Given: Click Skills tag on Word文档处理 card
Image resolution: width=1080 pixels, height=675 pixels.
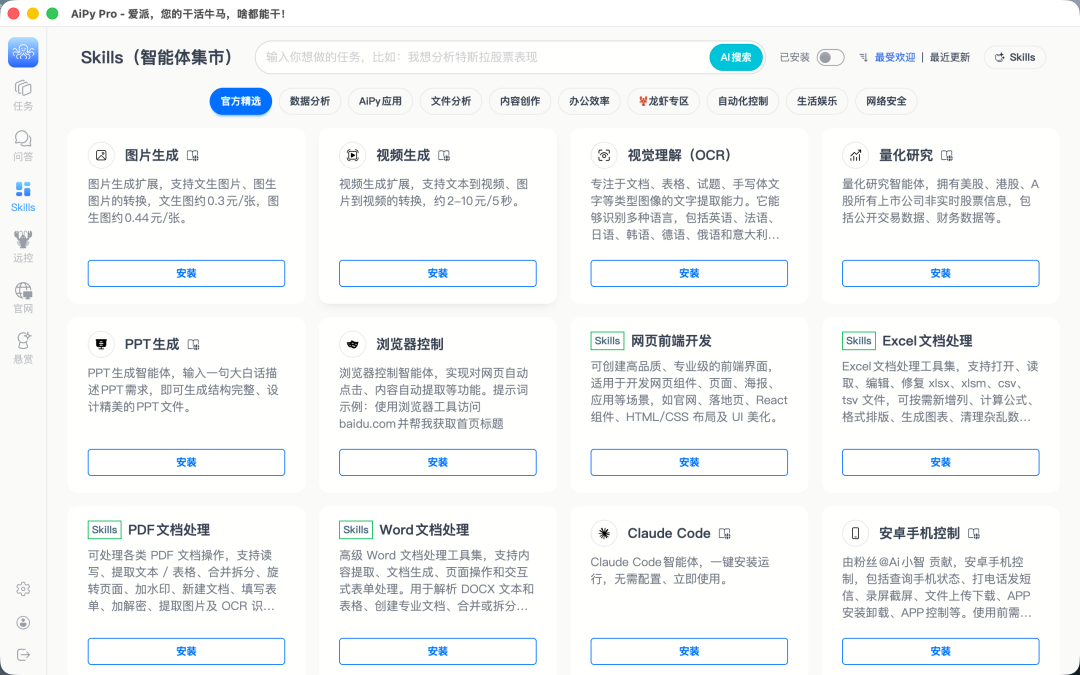Looking at the screenshot, I should tap(356, 530).
